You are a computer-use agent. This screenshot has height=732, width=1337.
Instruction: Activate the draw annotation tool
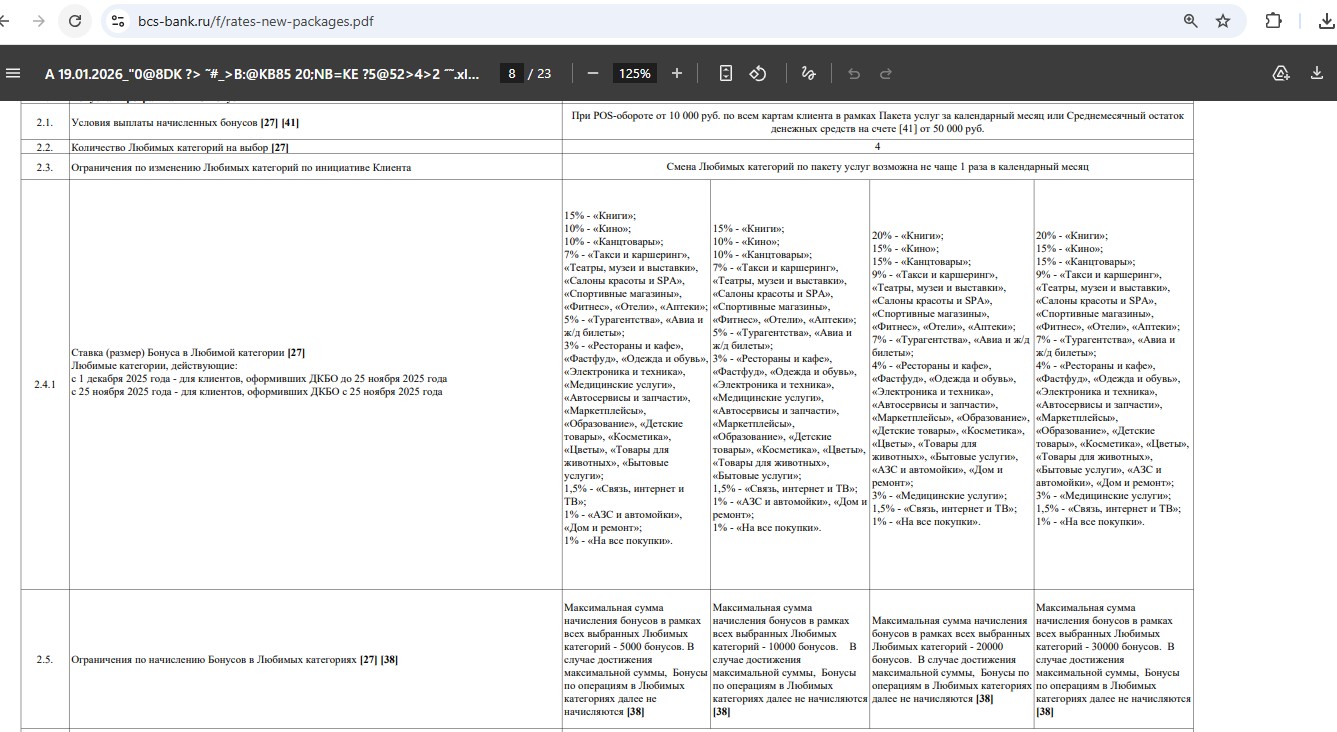pyautogui.click(x=808, y=73)
